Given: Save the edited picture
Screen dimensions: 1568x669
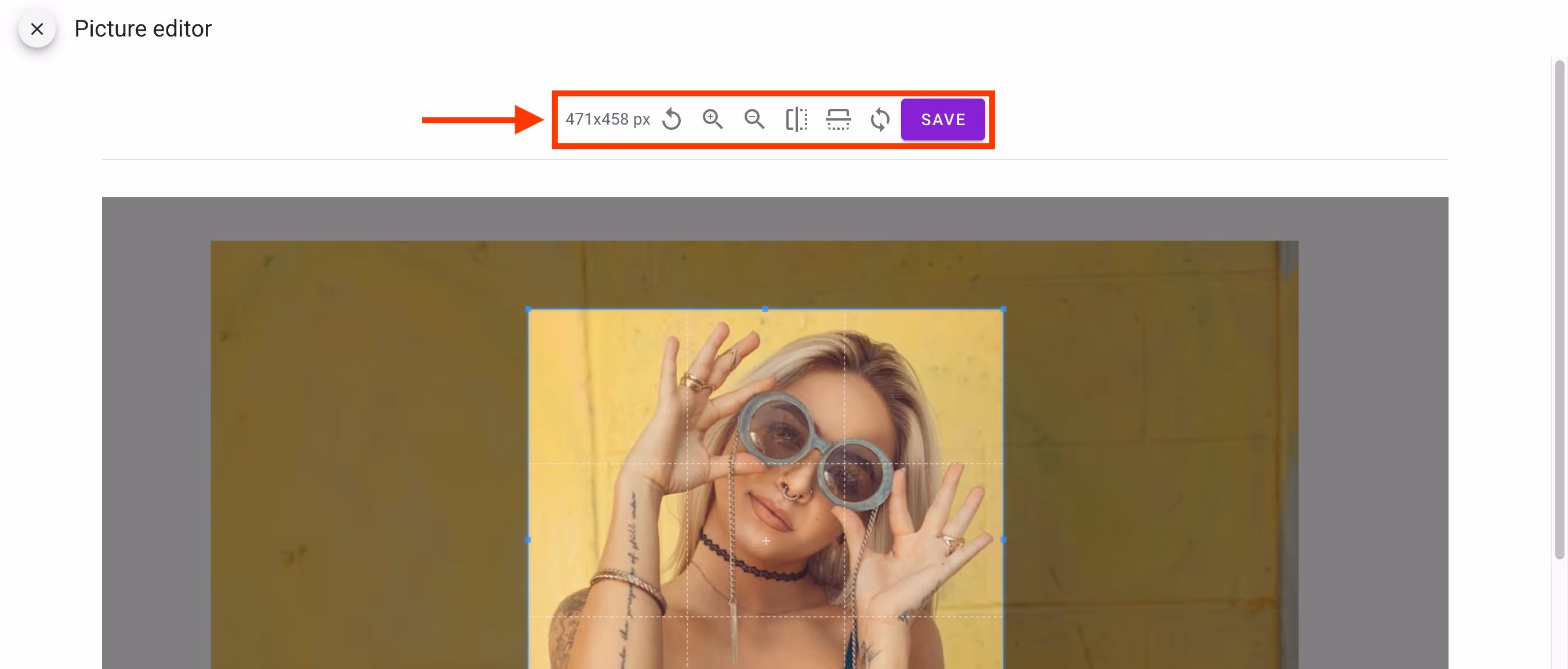Looking at the screenshot, I should [x=943, y=119].
